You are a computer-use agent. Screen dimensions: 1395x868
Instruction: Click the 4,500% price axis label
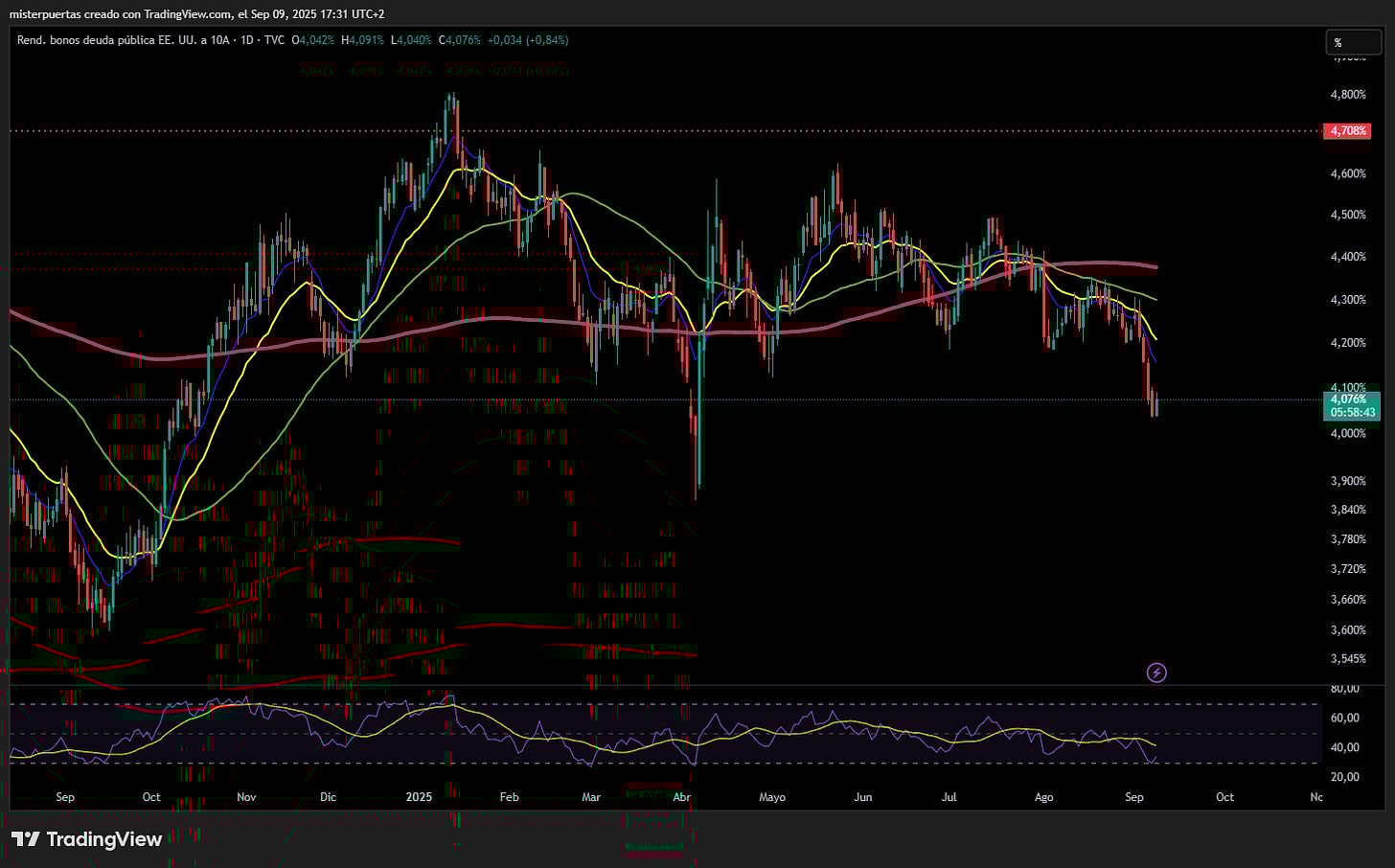(x=1348, y=215)
